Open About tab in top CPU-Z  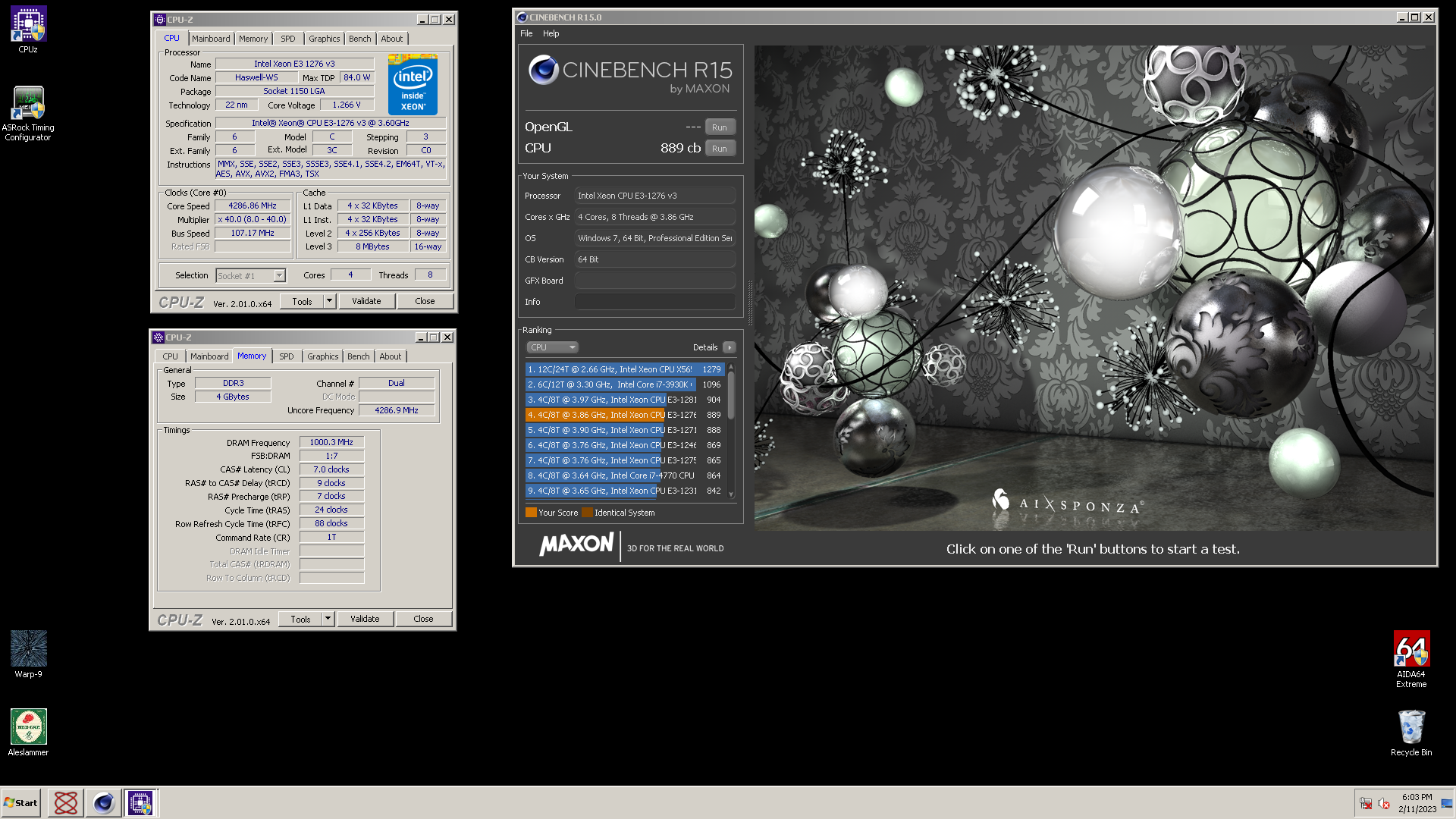pos(392,39)
